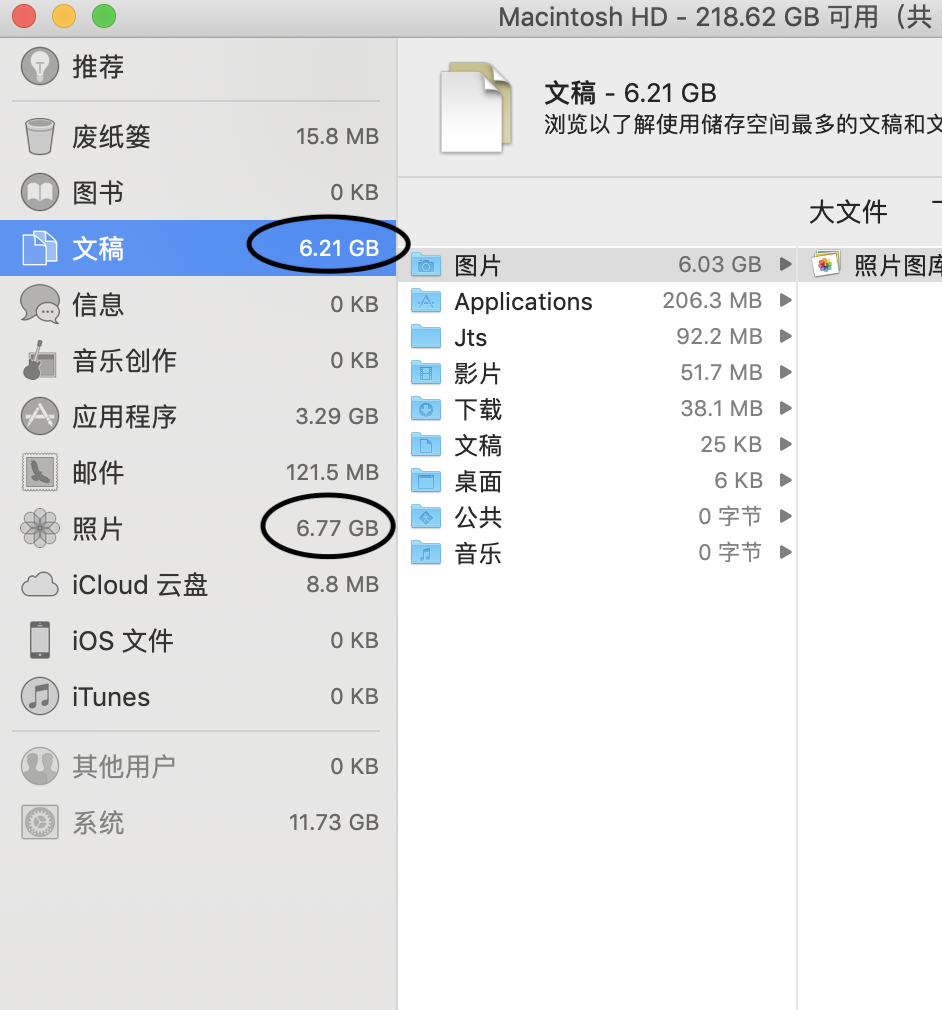Image resolution: width=942 pixels, height=1010 pixels.
Task: Select the iOS 文件 sidebar item
Action: (122, 641)
